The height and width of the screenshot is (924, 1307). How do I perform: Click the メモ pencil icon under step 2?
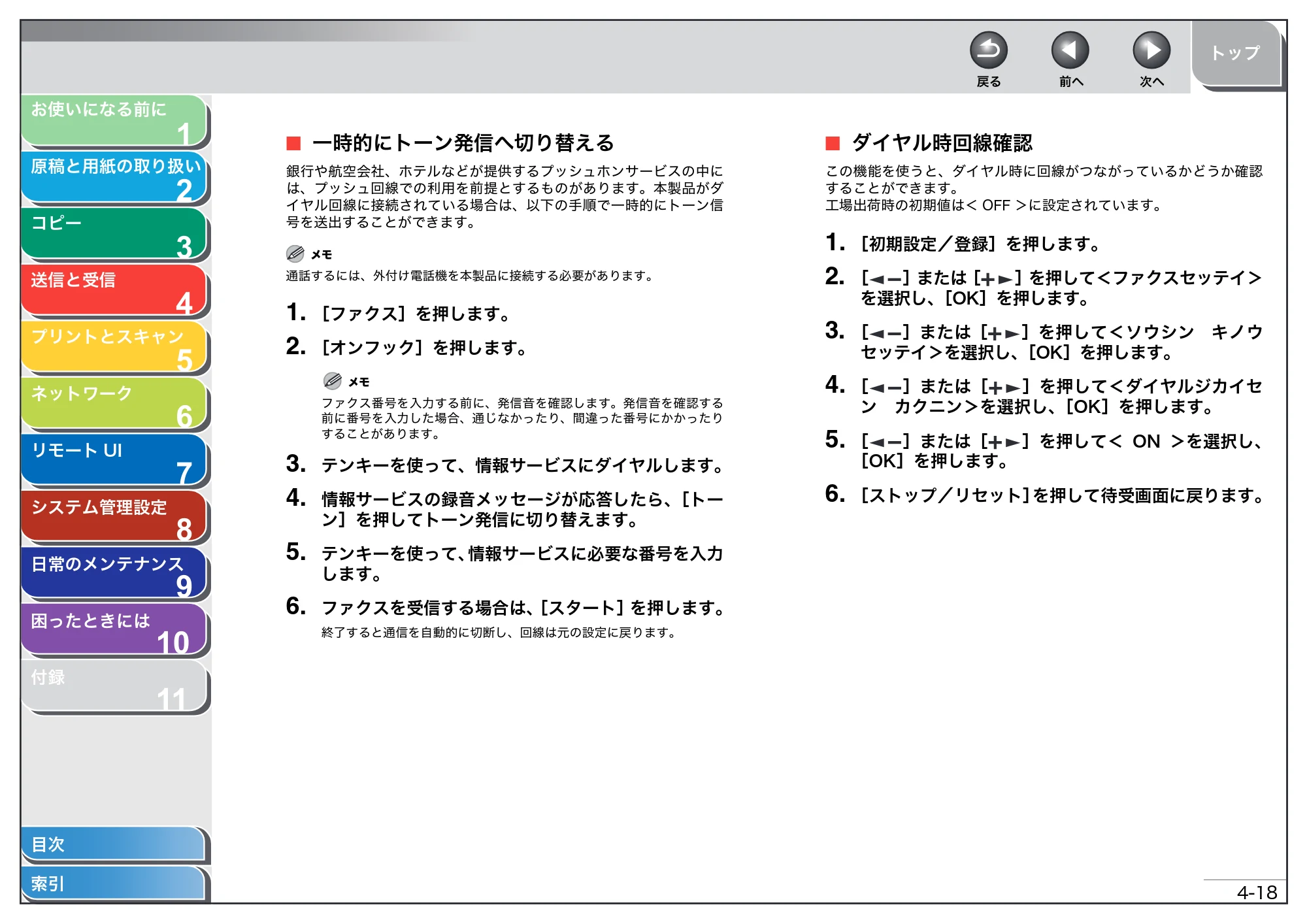coord(333,381)
